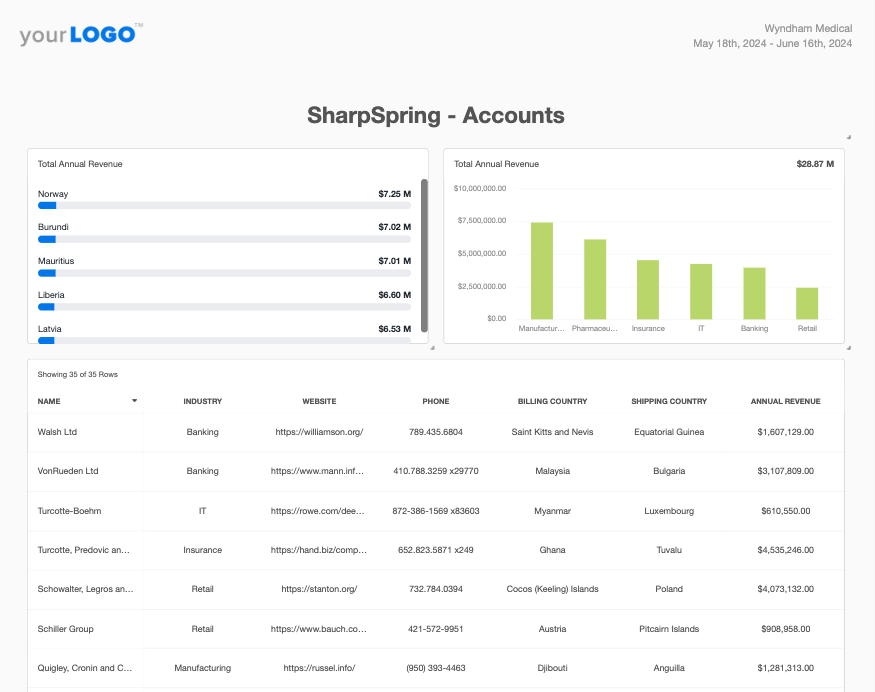Click the country revenue list scrollbar
The height and width of the screenshot is (692, 875).
(424, 255)
